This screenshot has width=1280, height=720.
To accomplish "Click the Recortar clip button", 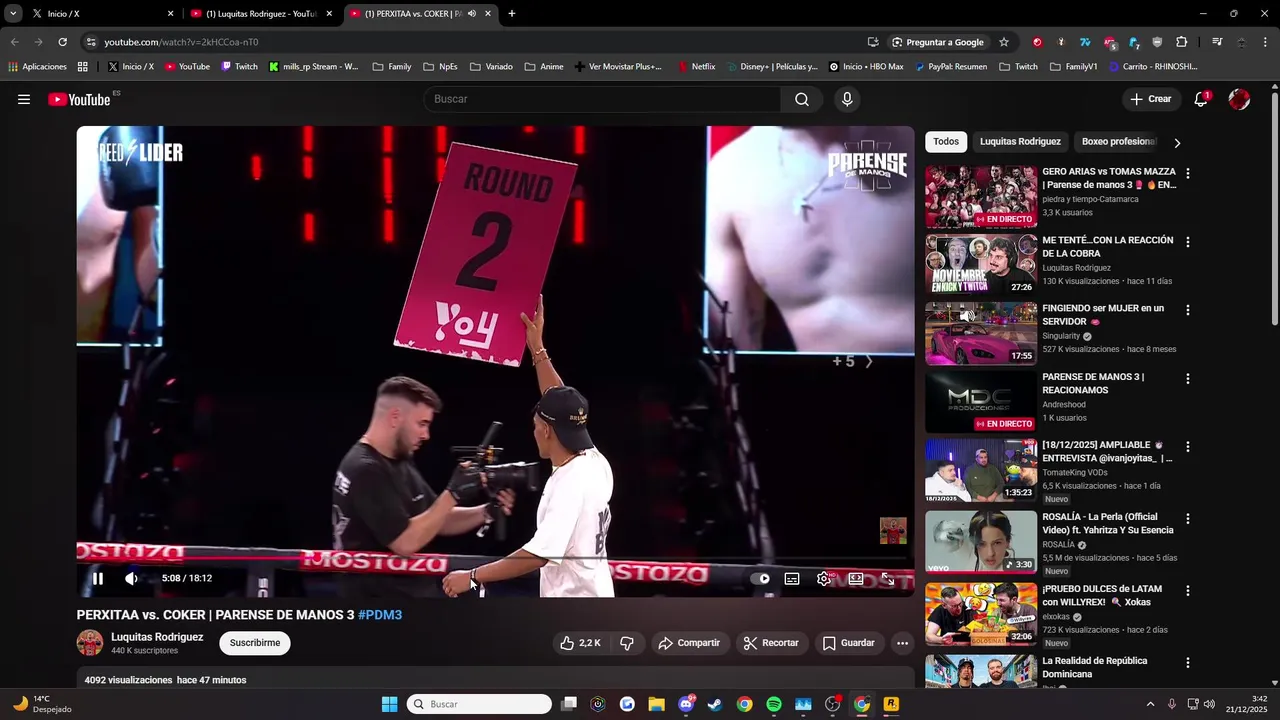I will point(770,643).
